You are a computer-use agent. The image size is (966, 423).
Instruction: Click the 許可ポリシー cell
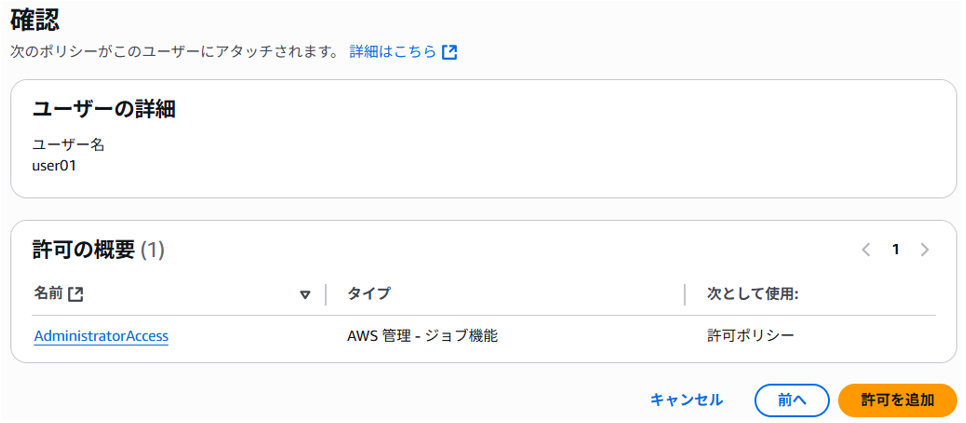[750, 336]
